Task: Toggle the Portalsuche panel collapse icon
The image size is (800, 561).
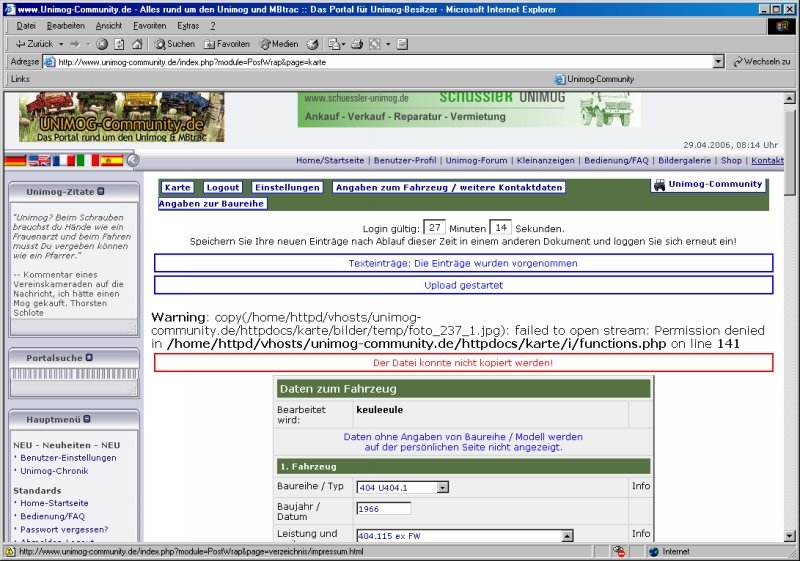Action: click(89, 357)
